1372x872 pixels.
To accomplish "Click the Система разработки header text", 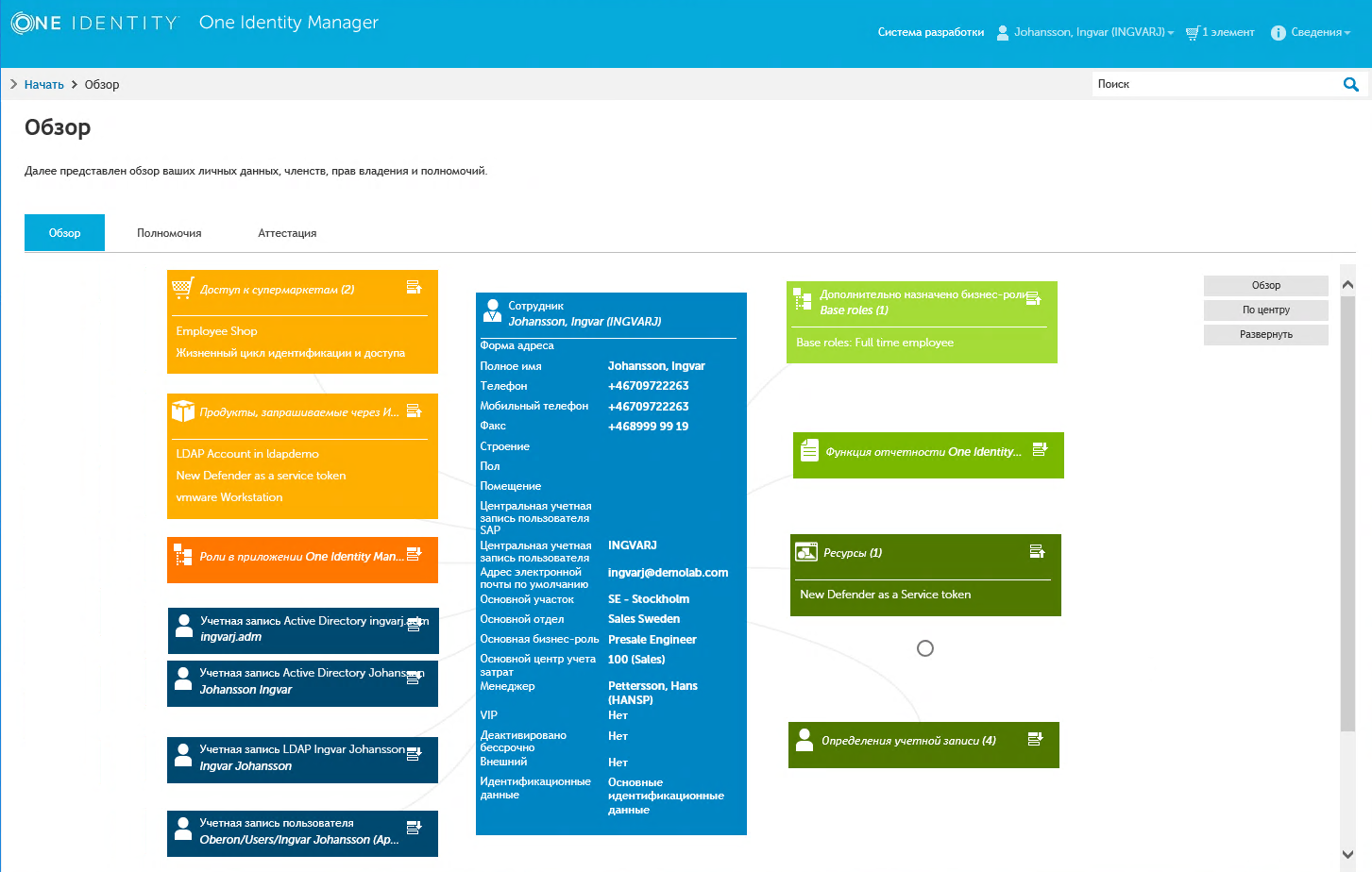I will pyautogui.click(x=931, y=32).
